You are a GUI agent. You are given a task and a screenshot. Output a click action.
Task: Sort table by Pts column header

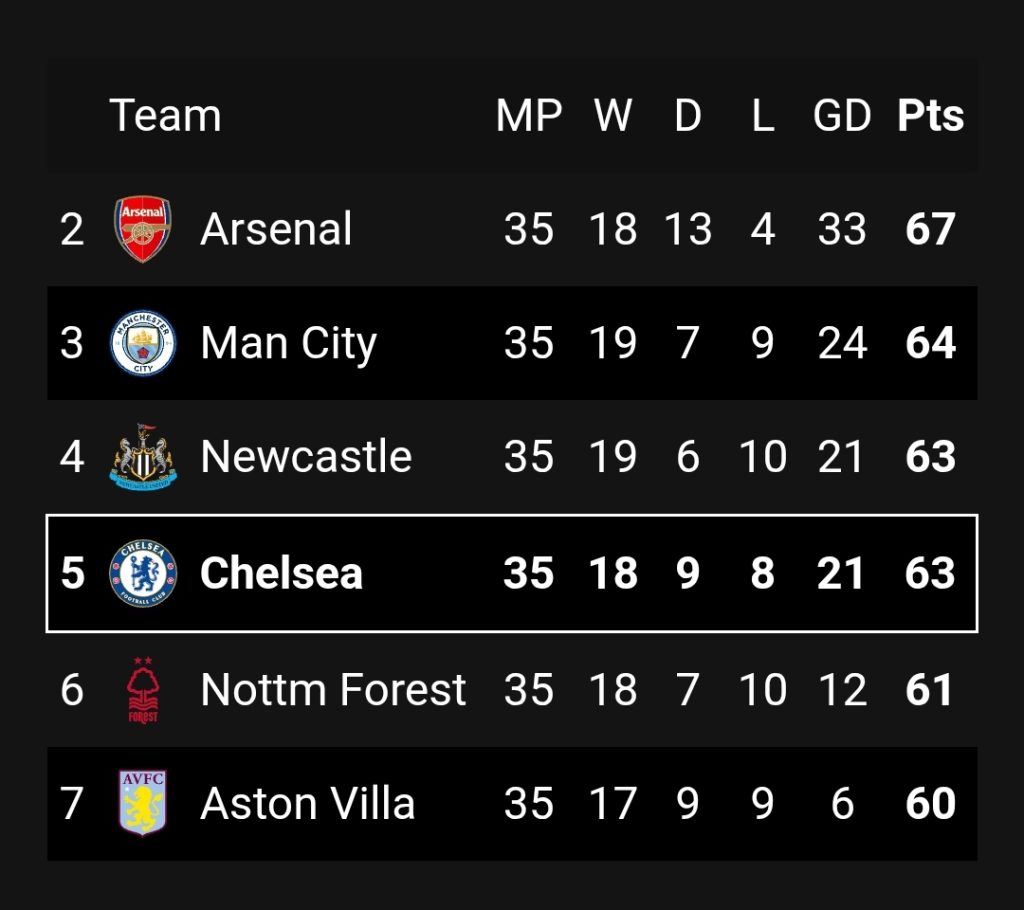tap(931, 116)
